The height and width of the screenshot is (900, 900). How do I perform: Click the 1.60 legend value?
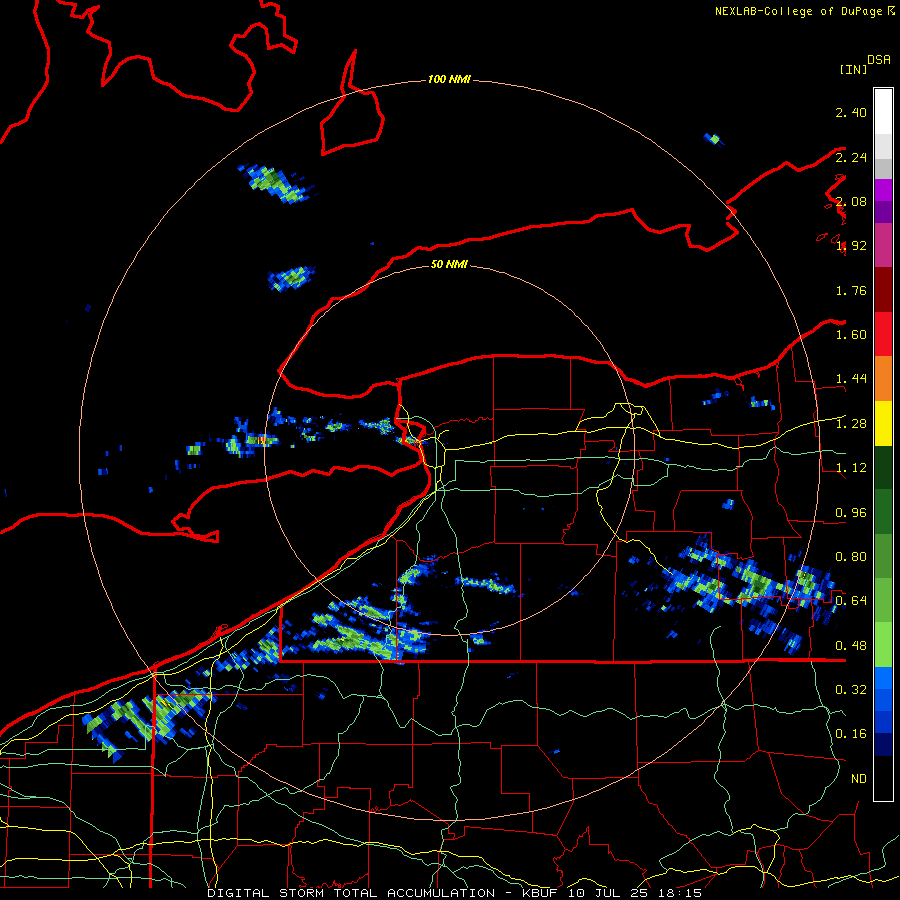[851, 335]
